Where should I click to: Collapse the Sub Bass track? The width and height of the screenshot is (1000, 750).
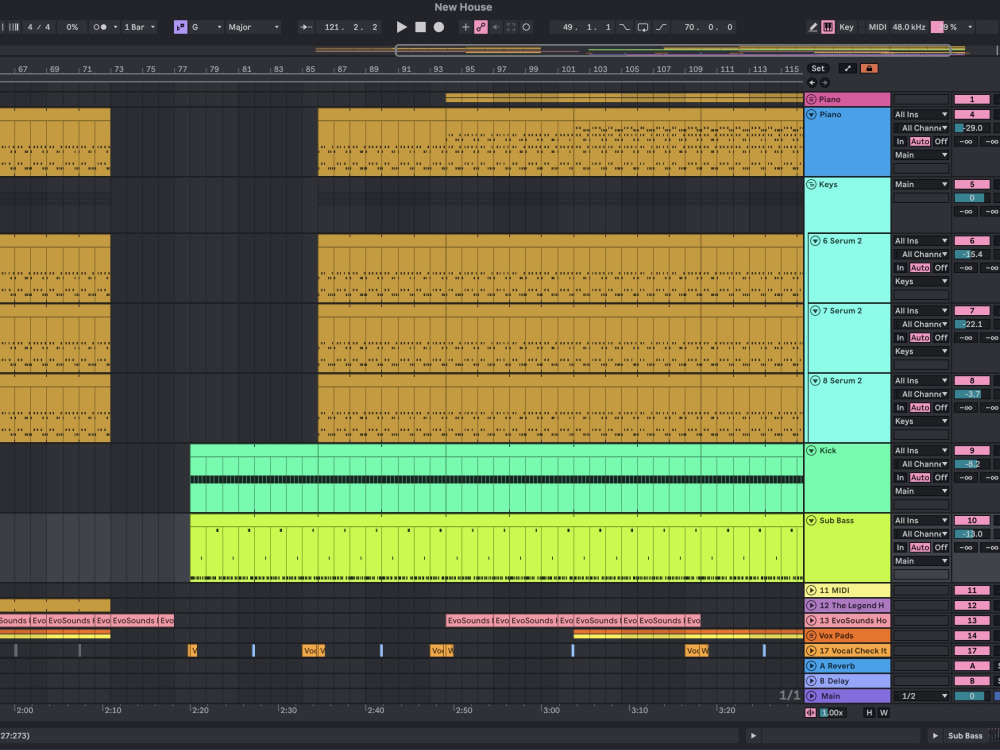coord(811,520)
